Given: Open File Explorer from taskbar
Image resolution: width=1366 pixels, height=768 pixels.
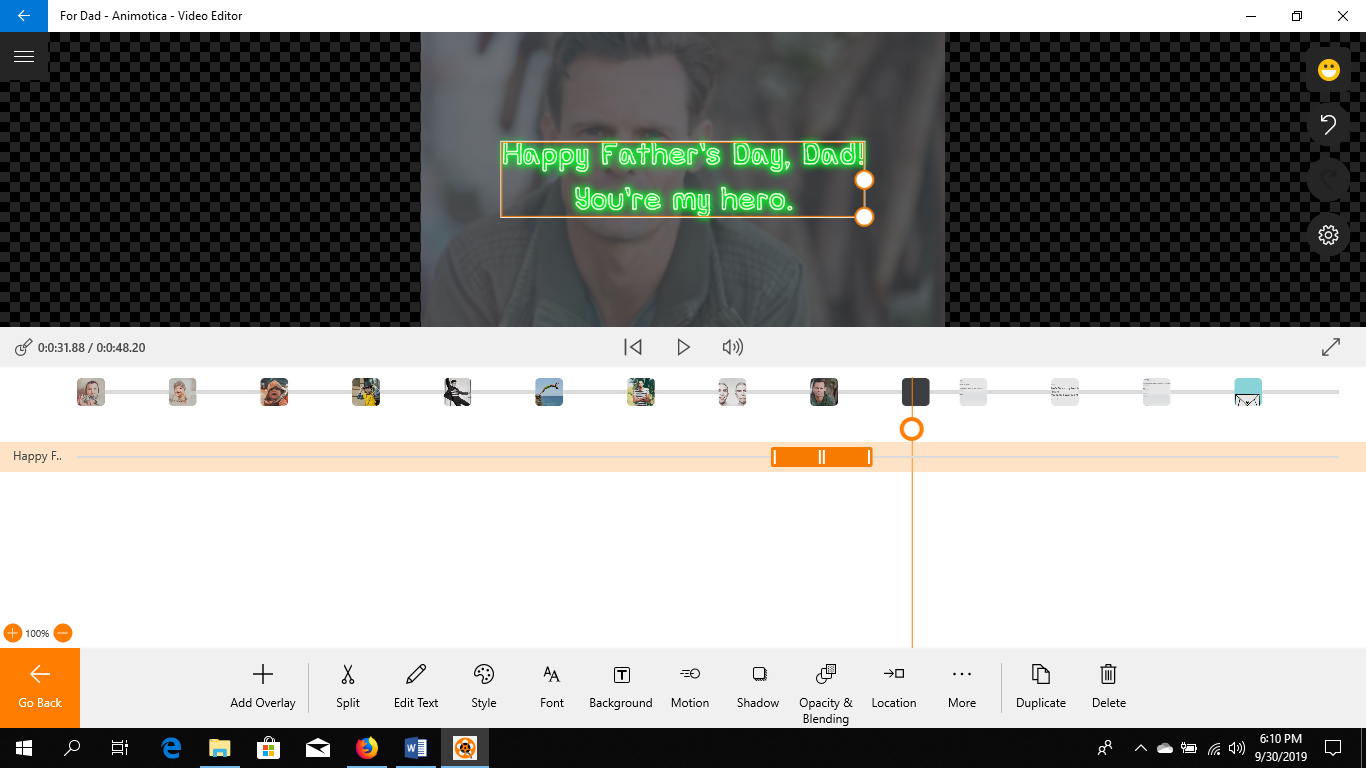Looking at the screenshot, I should (220, 748).
